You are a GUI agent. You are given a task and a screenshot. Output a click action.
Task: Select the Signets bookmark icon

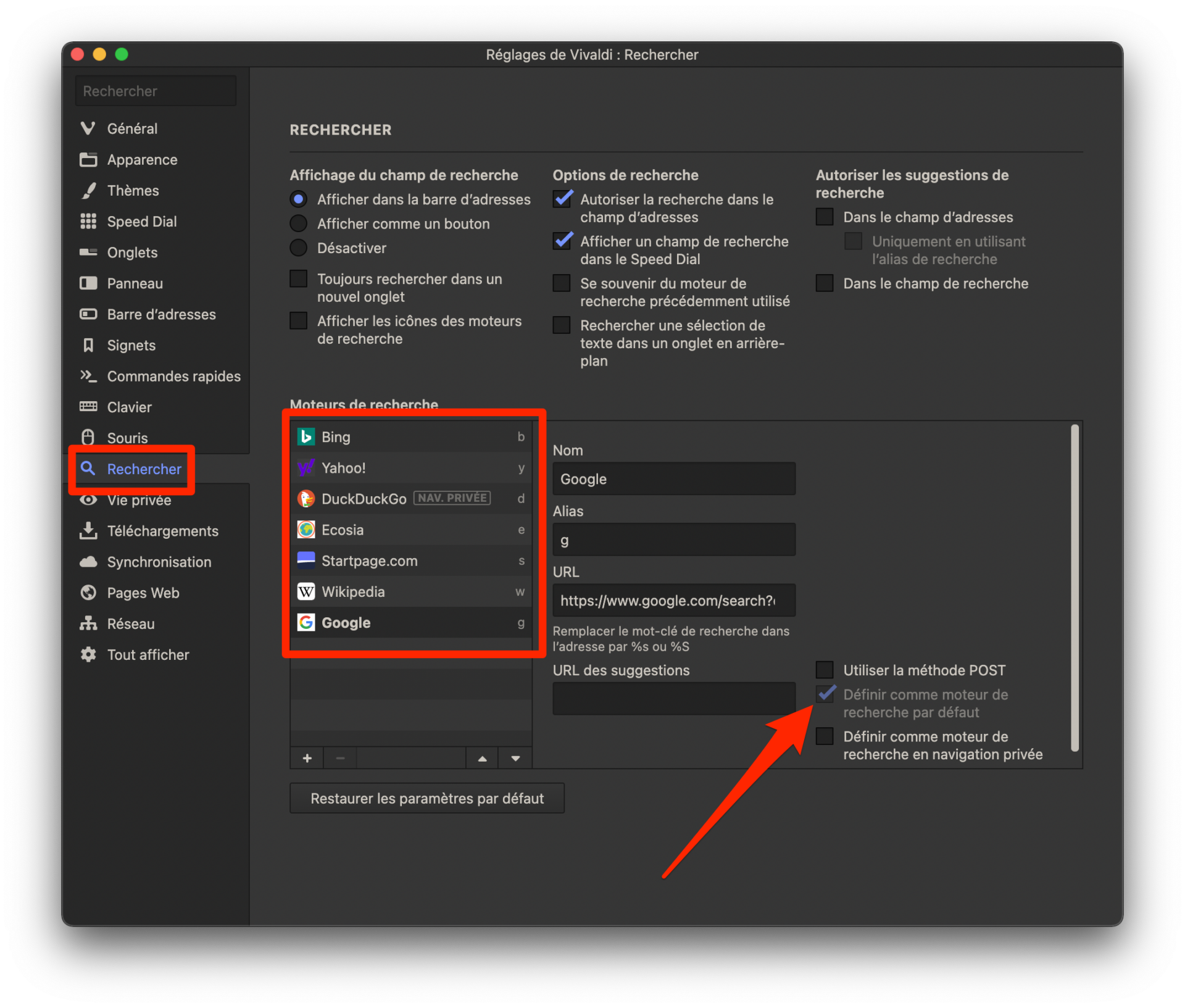pos(88,345)
